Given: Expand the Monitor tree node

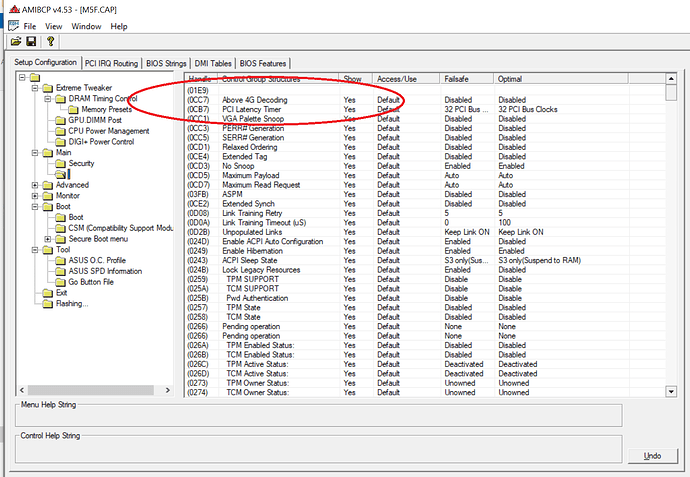Looking at the screenshot, I should pos(35,196).
